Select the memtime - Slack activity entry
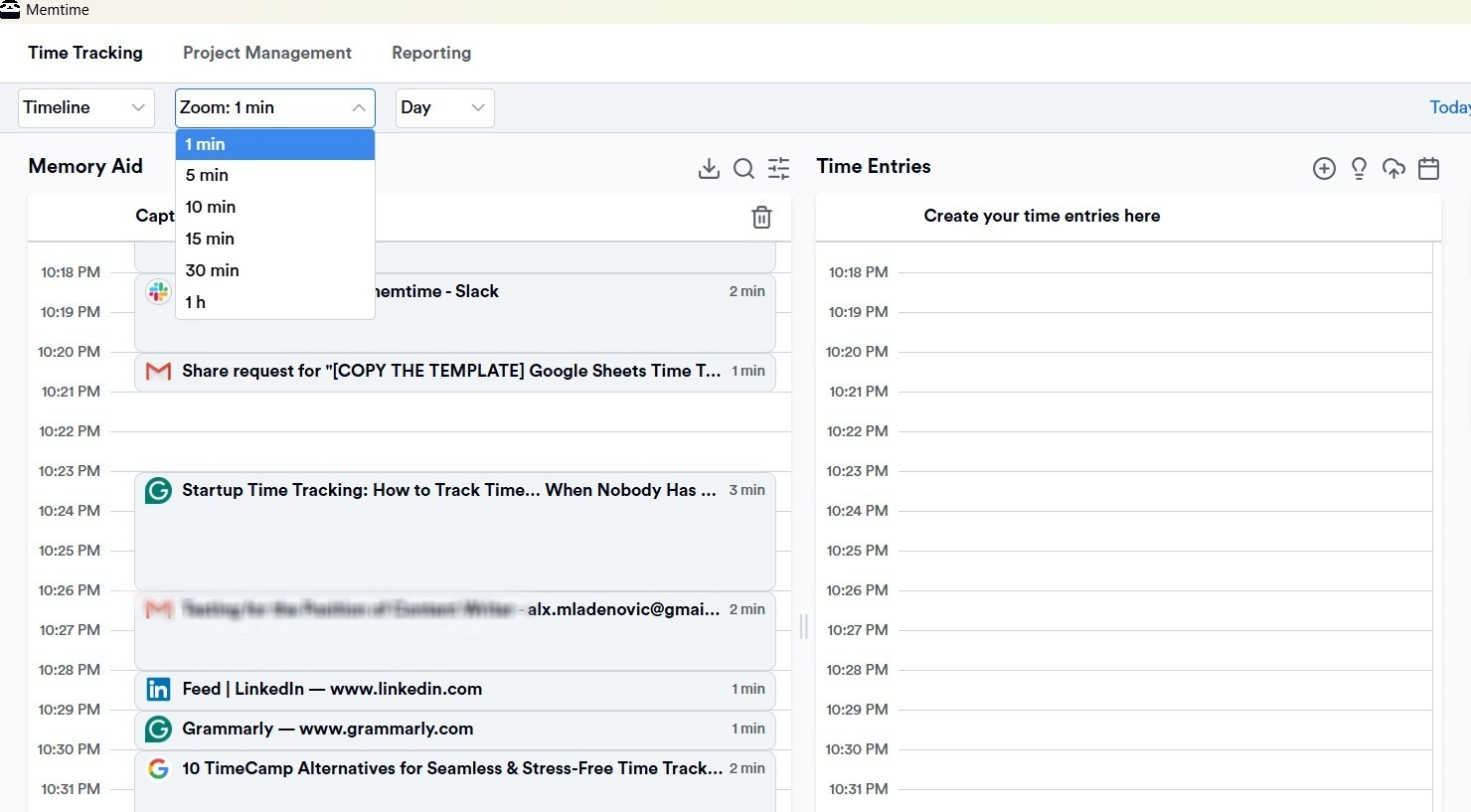The width and height of the screenshot is (1471, 812). tap(455, 312)
